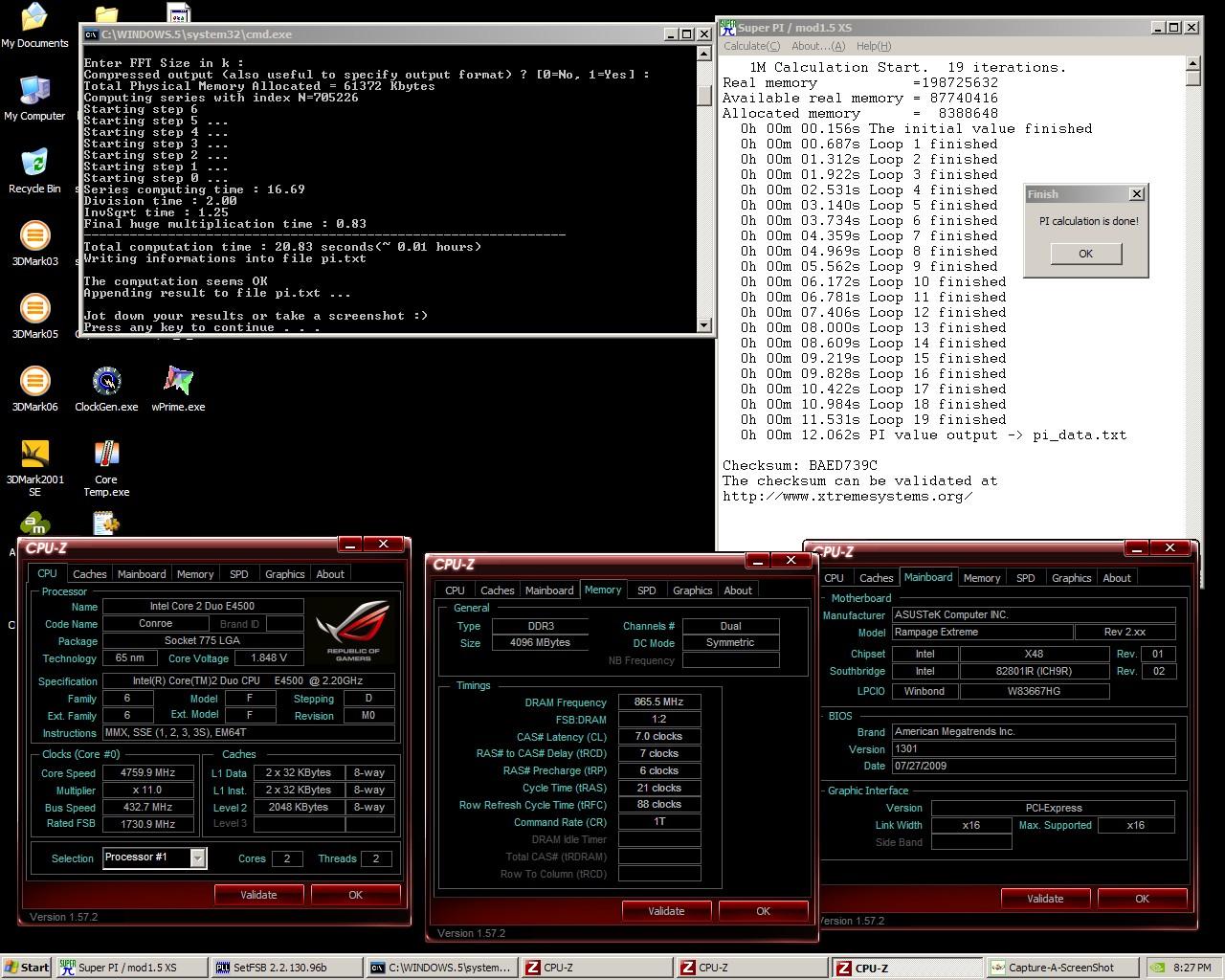The width and height of the screenshot is (1225, 980).
Task: Launch ClockGen.exe desktop icon
Action: pyautogui.click(x=106, y=389)
